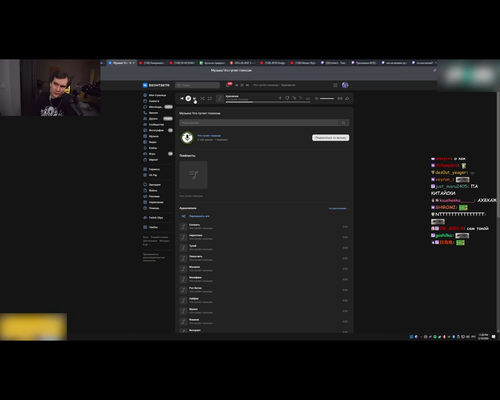Pause playback with the round player button
The image size is (500, 400).
[x=188, y=98]
